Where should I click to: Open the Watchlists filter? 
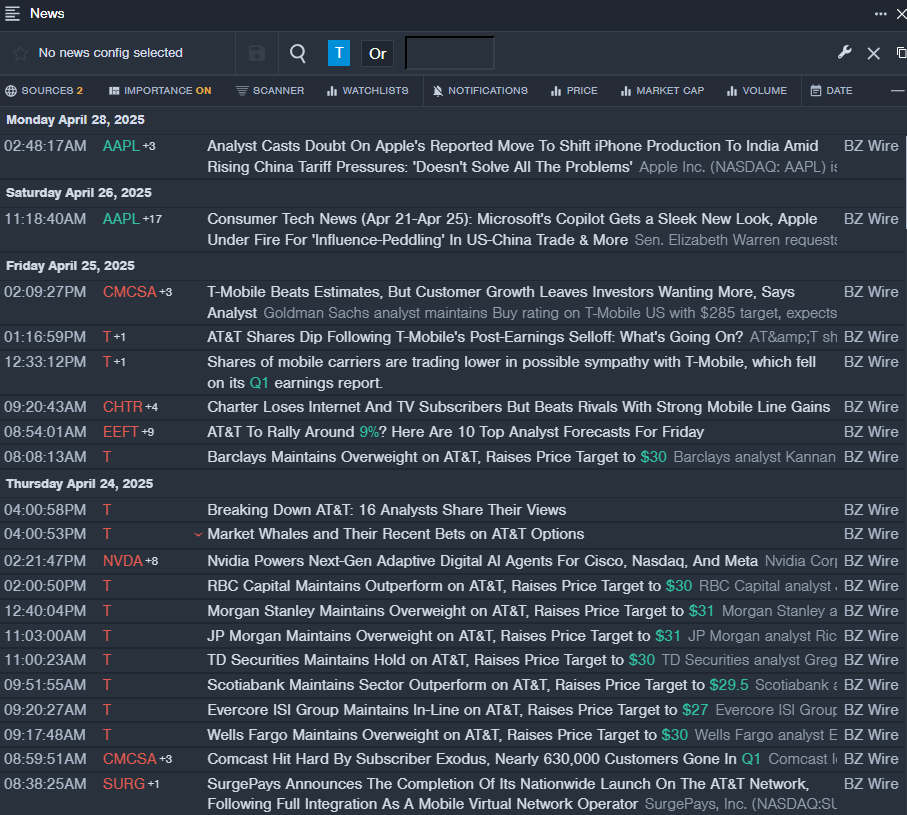pyautogui.click(x=367, y=91)
